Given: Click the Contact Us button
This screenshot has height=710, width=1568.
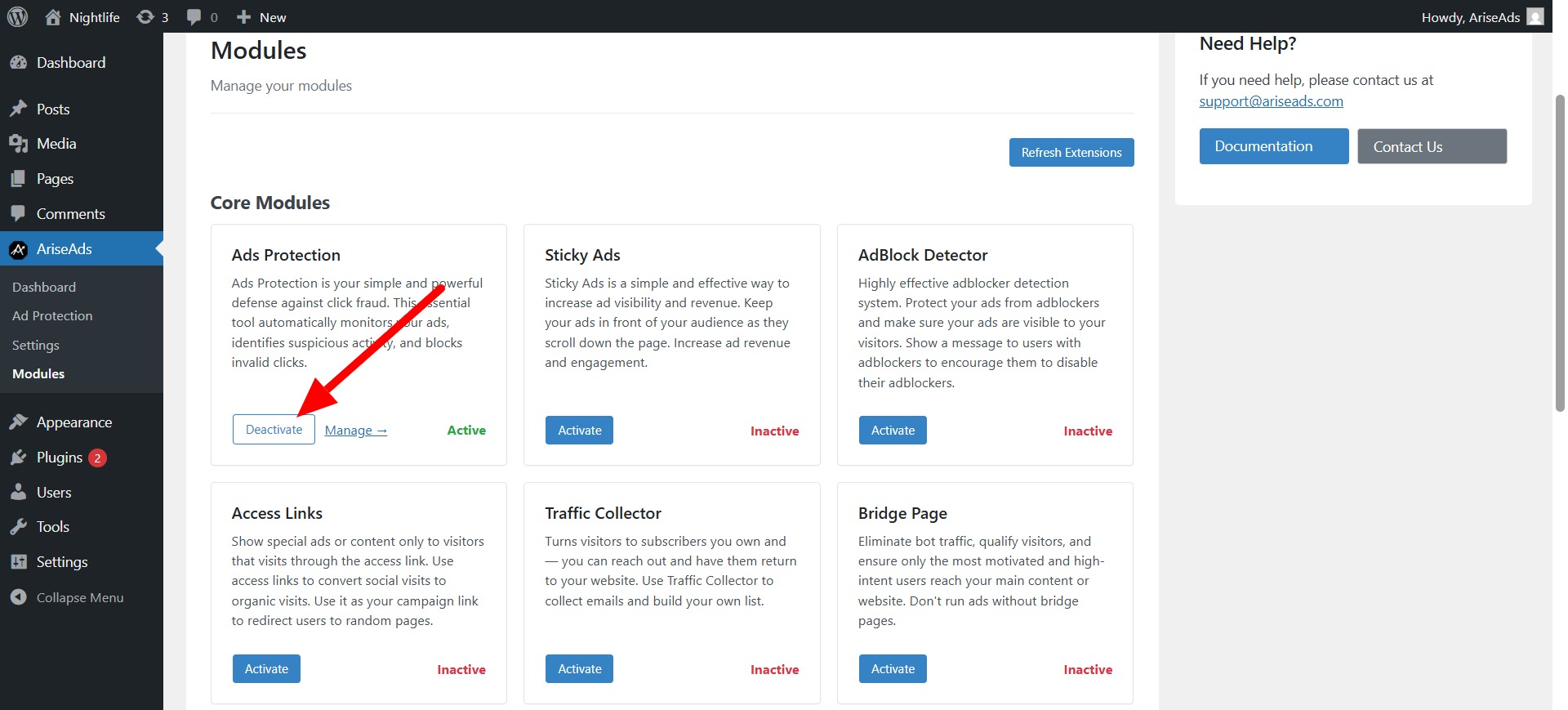Looking at the screenshot, I should pyautogui.click(x=1432, y=146).
